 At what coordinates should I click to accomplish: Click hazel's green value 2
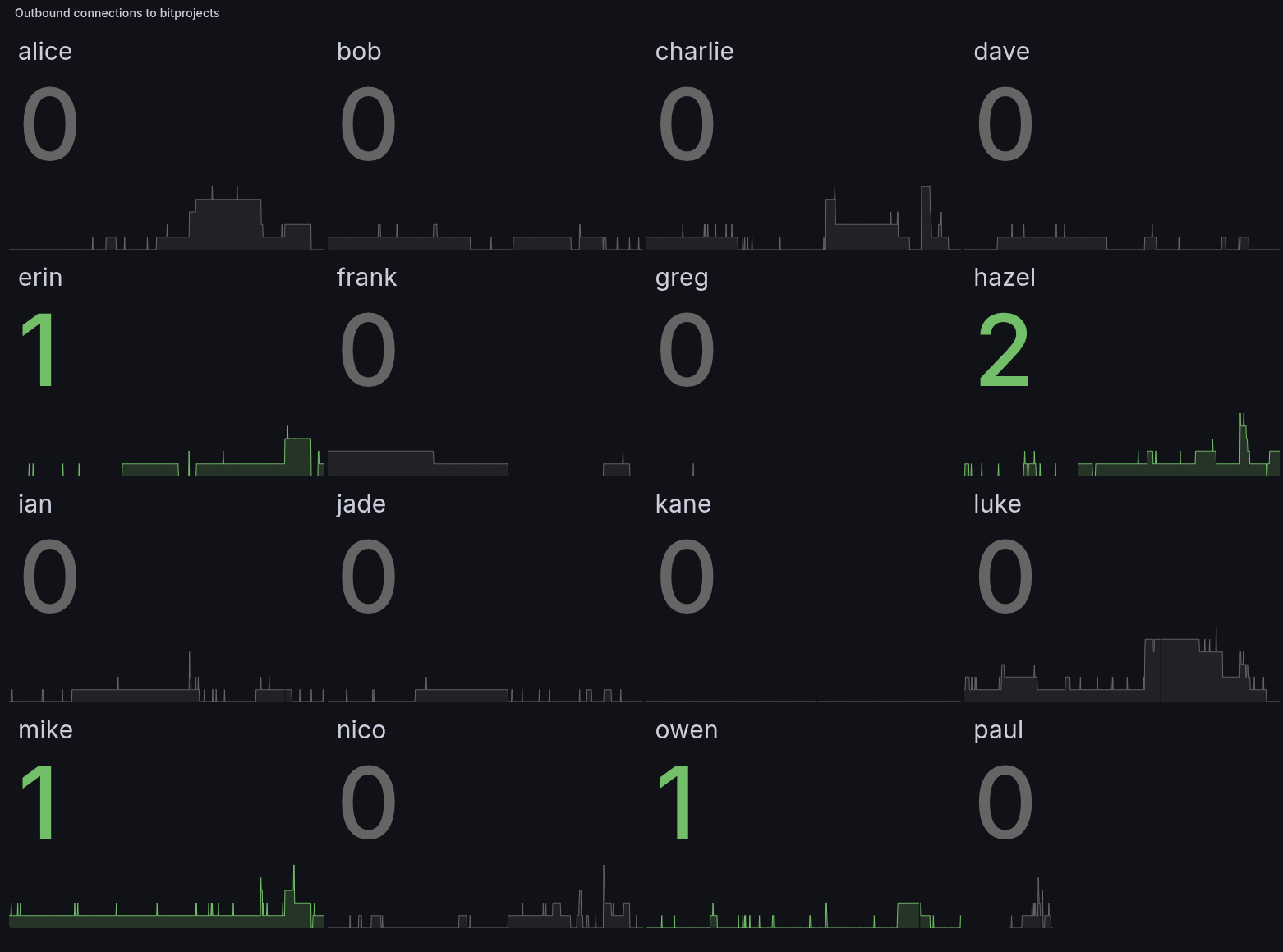[x=1004, y=352]
